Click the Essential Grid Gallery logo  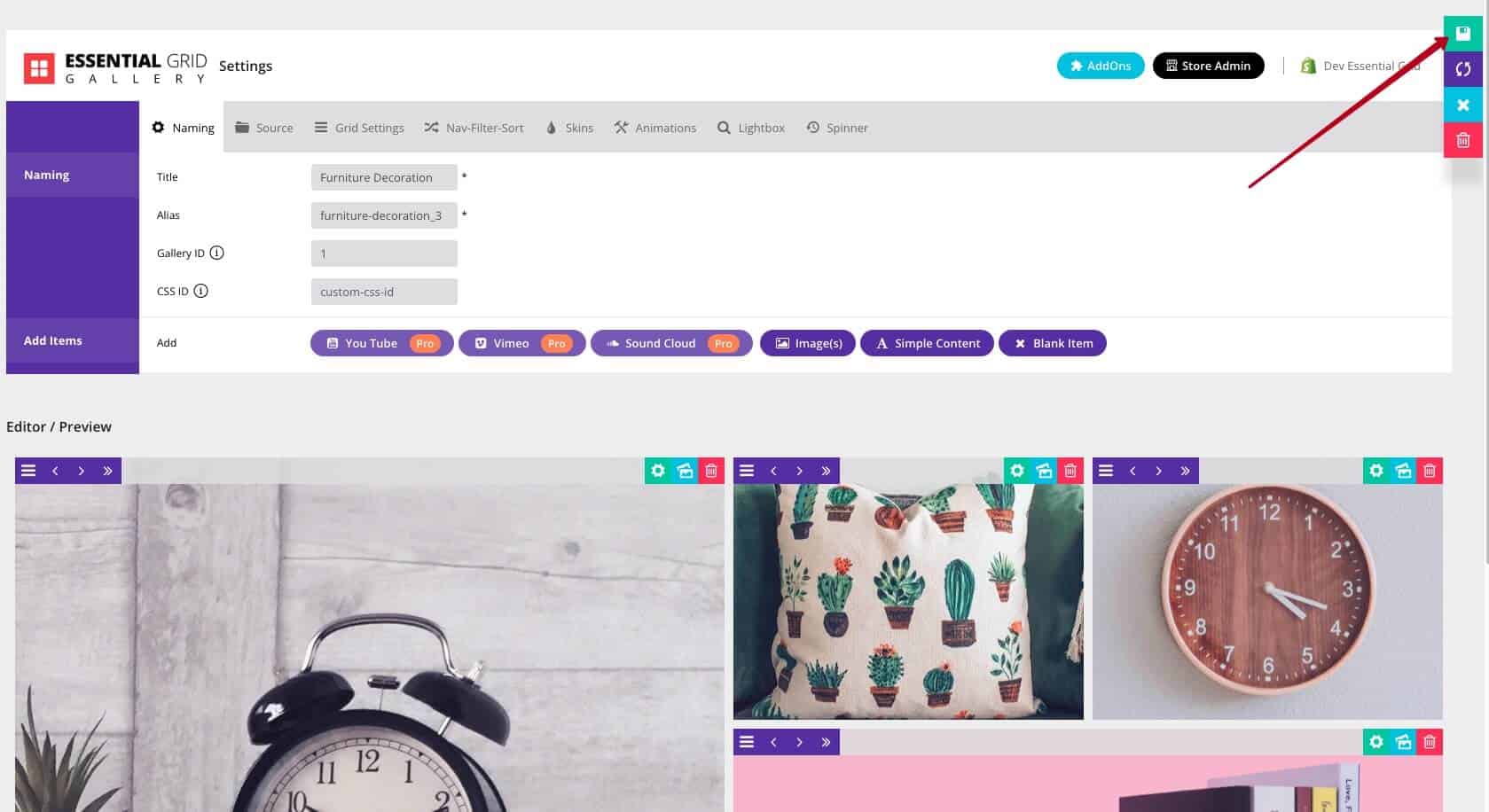tap(115, 67)
